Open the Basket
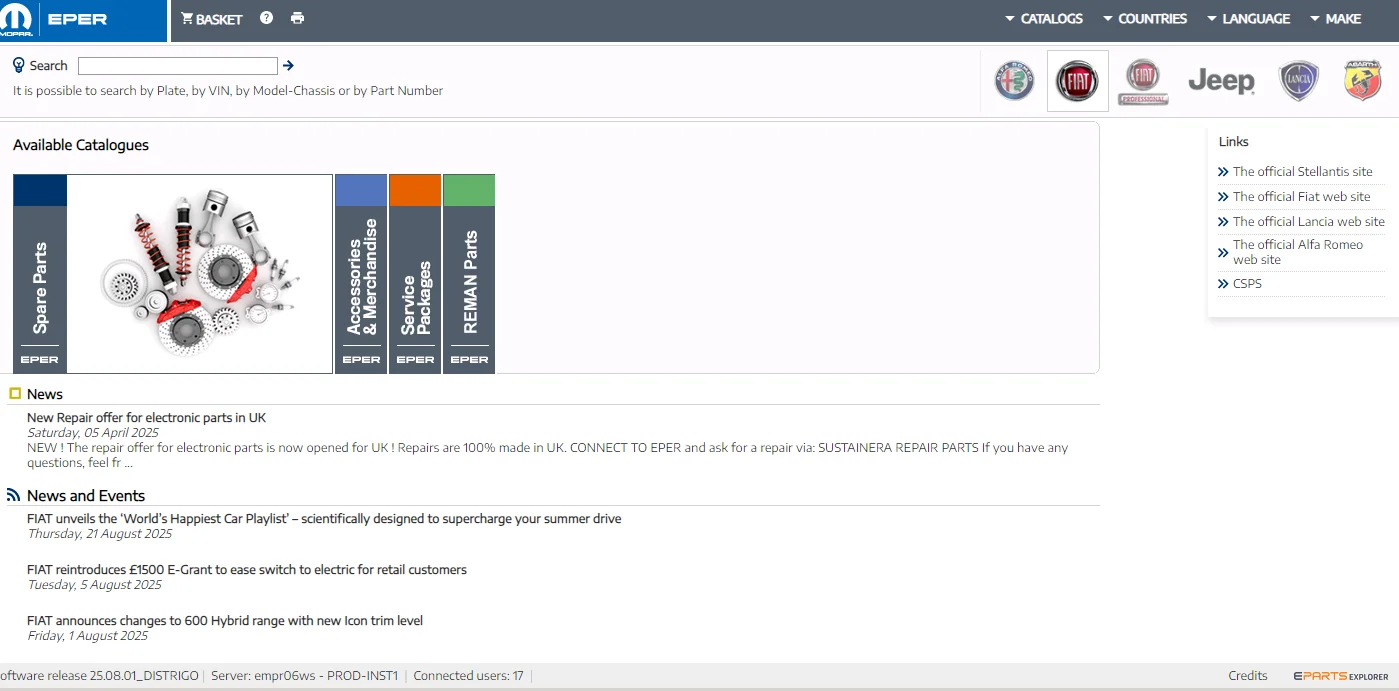The width and height of the screenshot is (1399, 691). (212, 19)
